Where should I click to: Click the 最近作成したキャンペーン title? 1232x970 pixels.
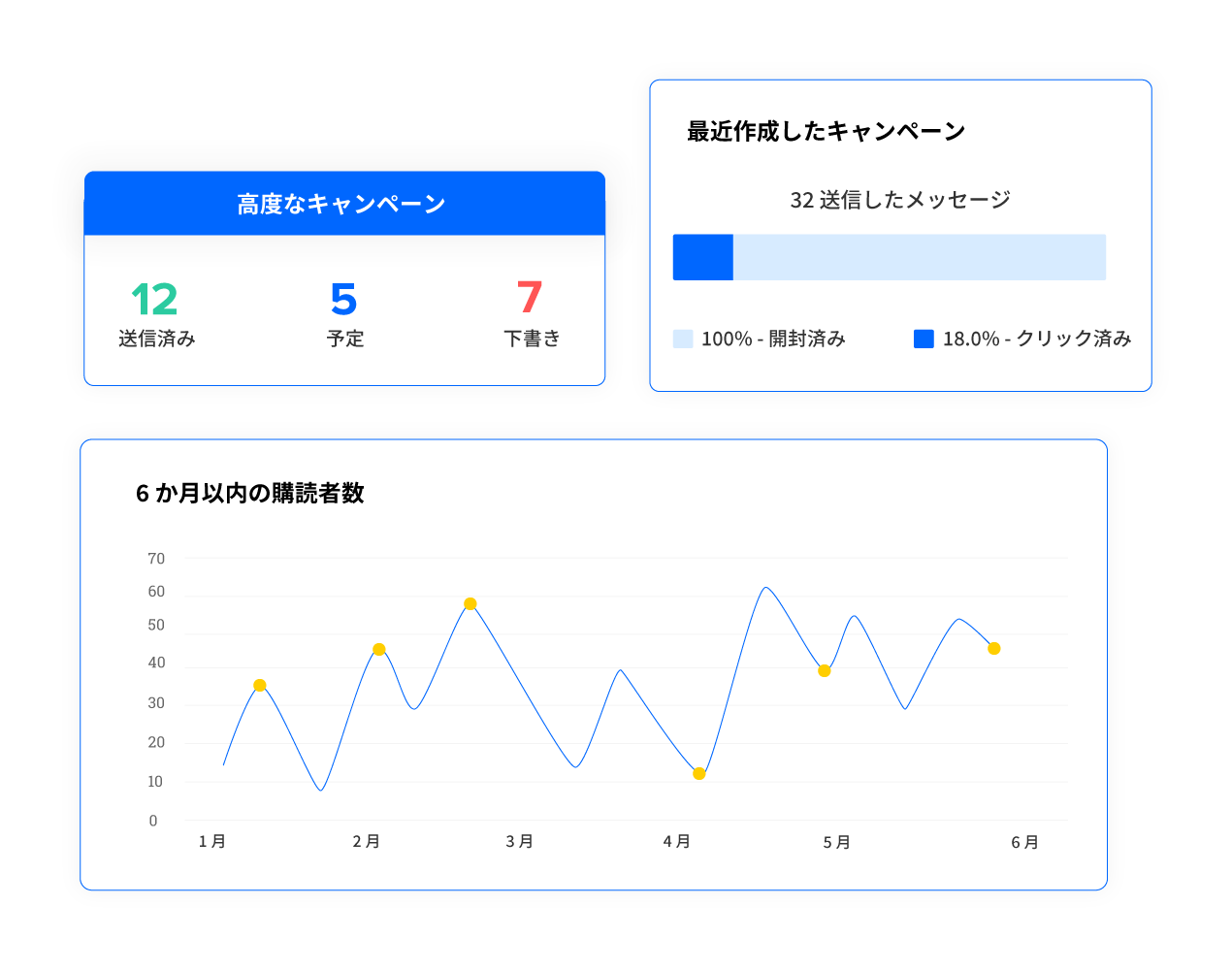coord(826,132)
